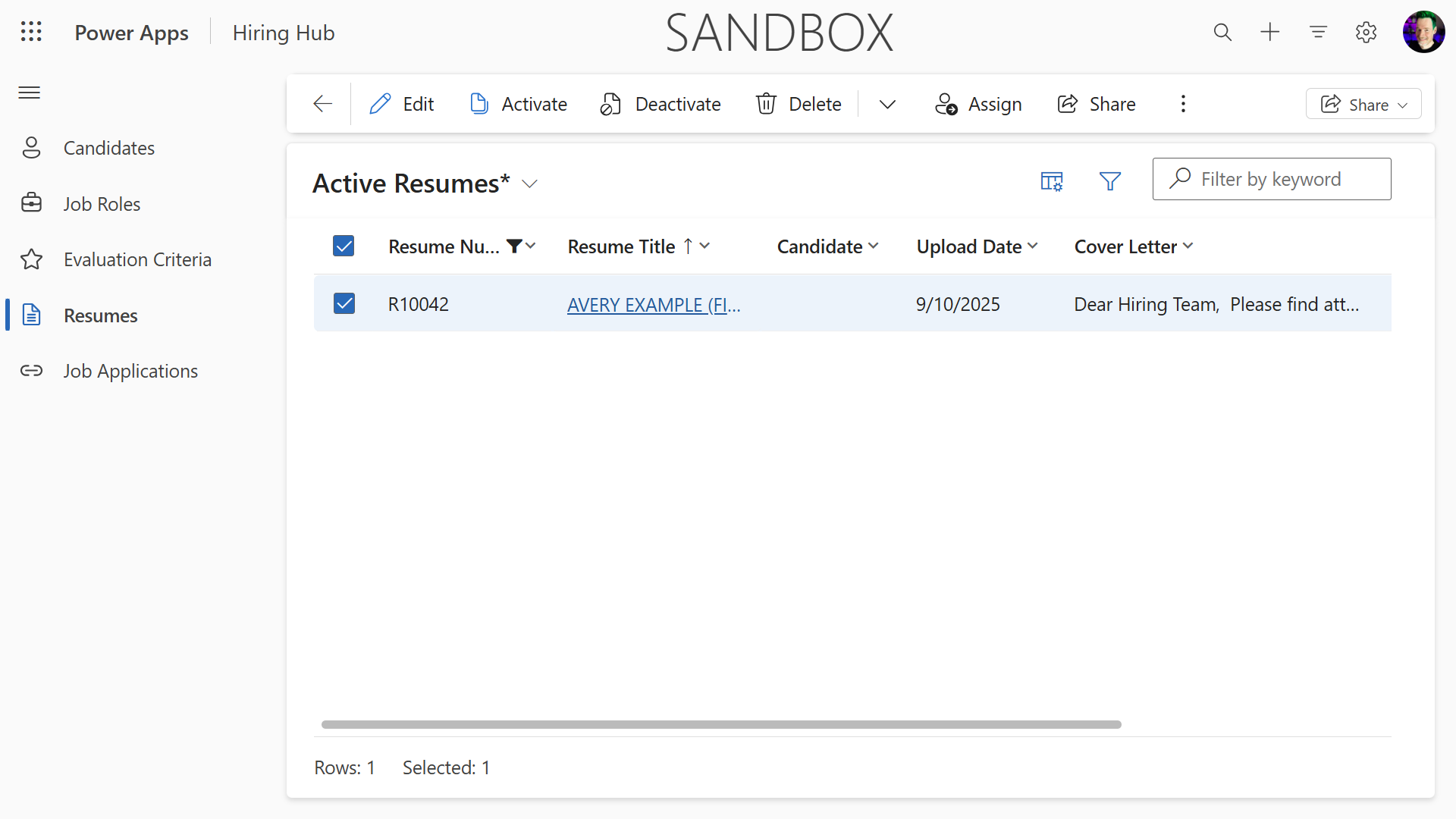1456x819 pixels.
Task: Expand the Share button dropdown arrow
Action: tap(1404, 104)
